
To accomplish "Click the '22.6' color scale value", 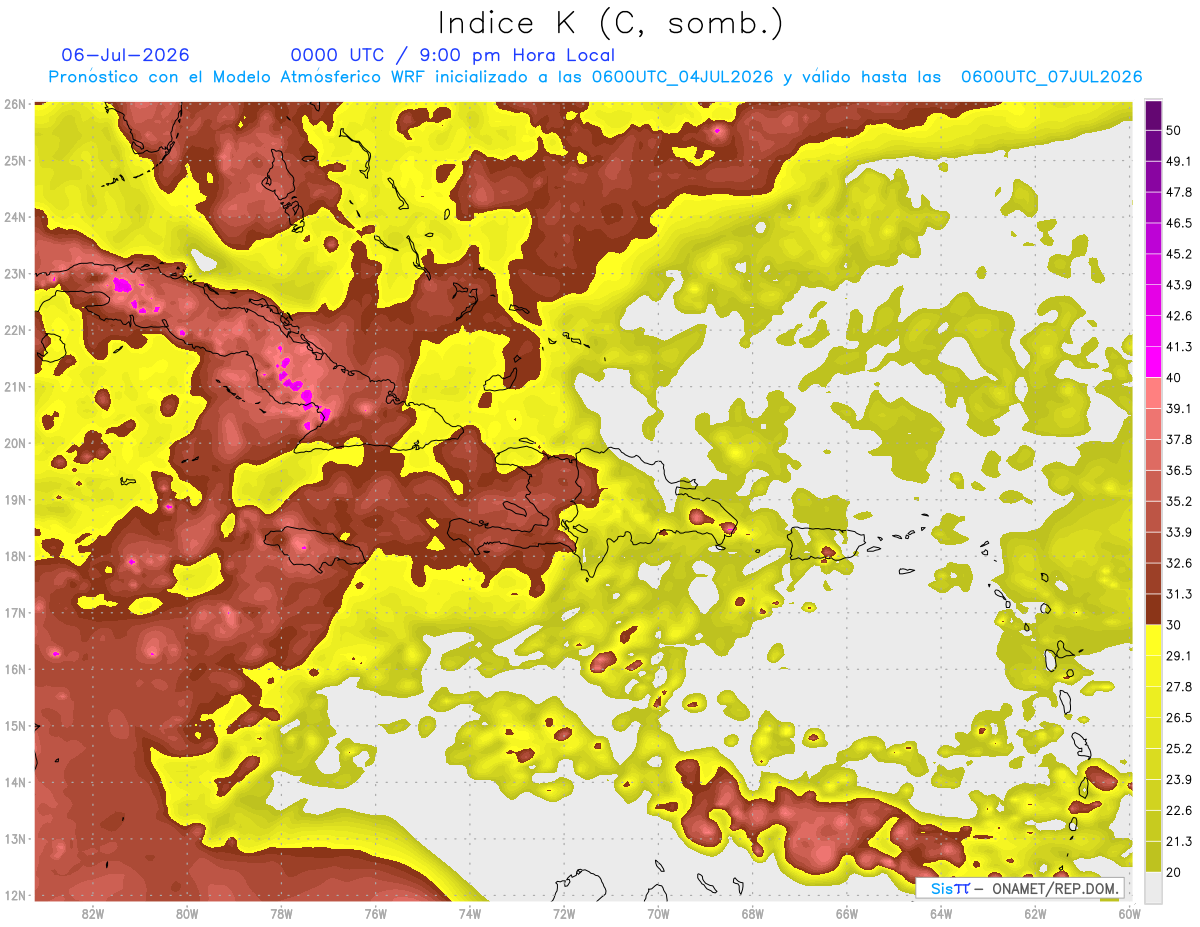I will click(1179, 810).
